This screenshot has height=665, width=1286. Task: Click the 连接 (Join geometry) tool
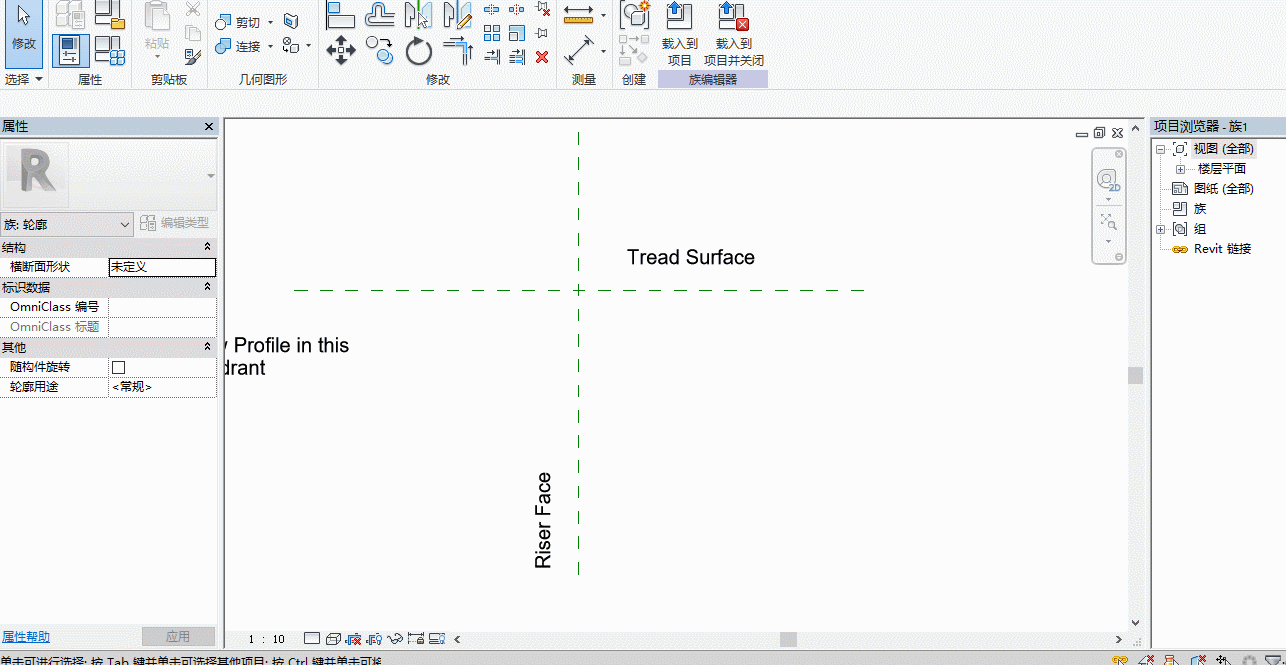[239, 46]
